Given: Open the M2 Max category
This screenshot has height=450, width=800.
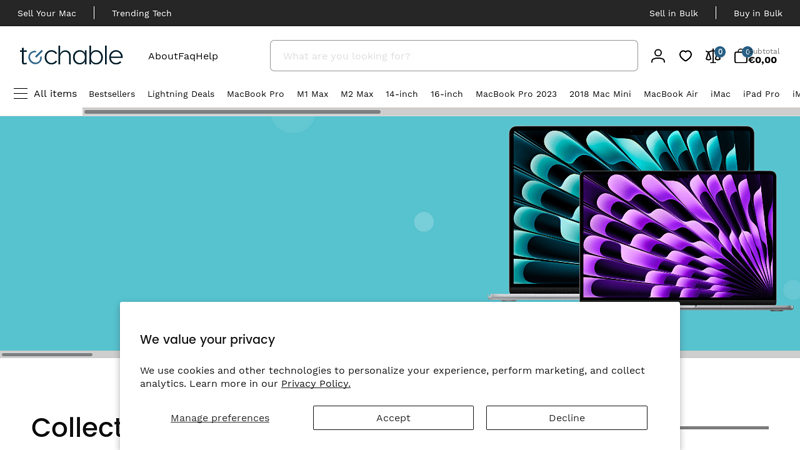Looking at the screenshot, I should 357,94.
